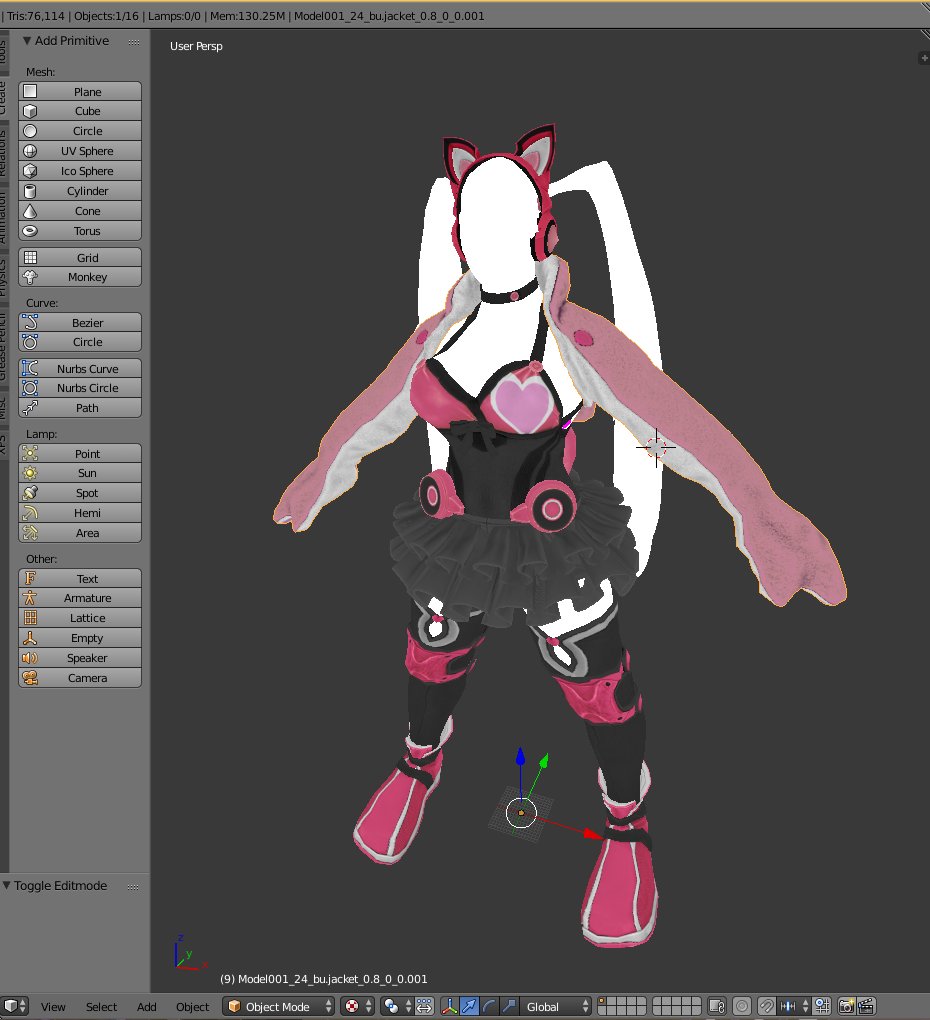Click the red X axis manipulator arrow
This screenshot has height=1020, width=930.
point(592,833)
